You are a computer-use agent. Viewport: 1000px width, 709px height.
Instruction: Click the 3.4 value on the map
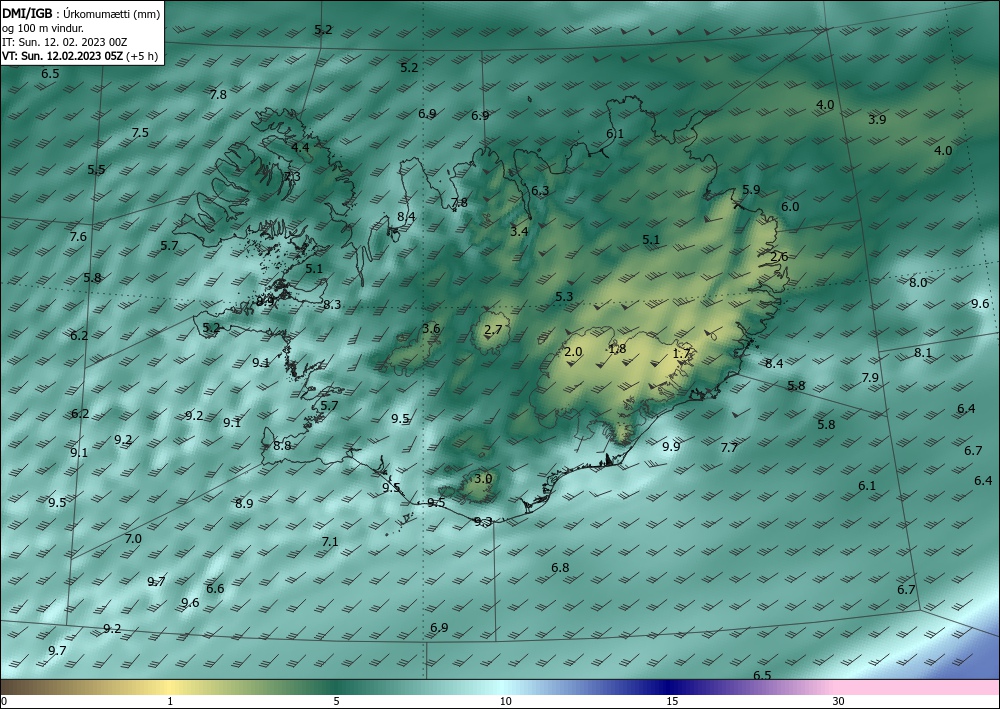tap(519, 231)
